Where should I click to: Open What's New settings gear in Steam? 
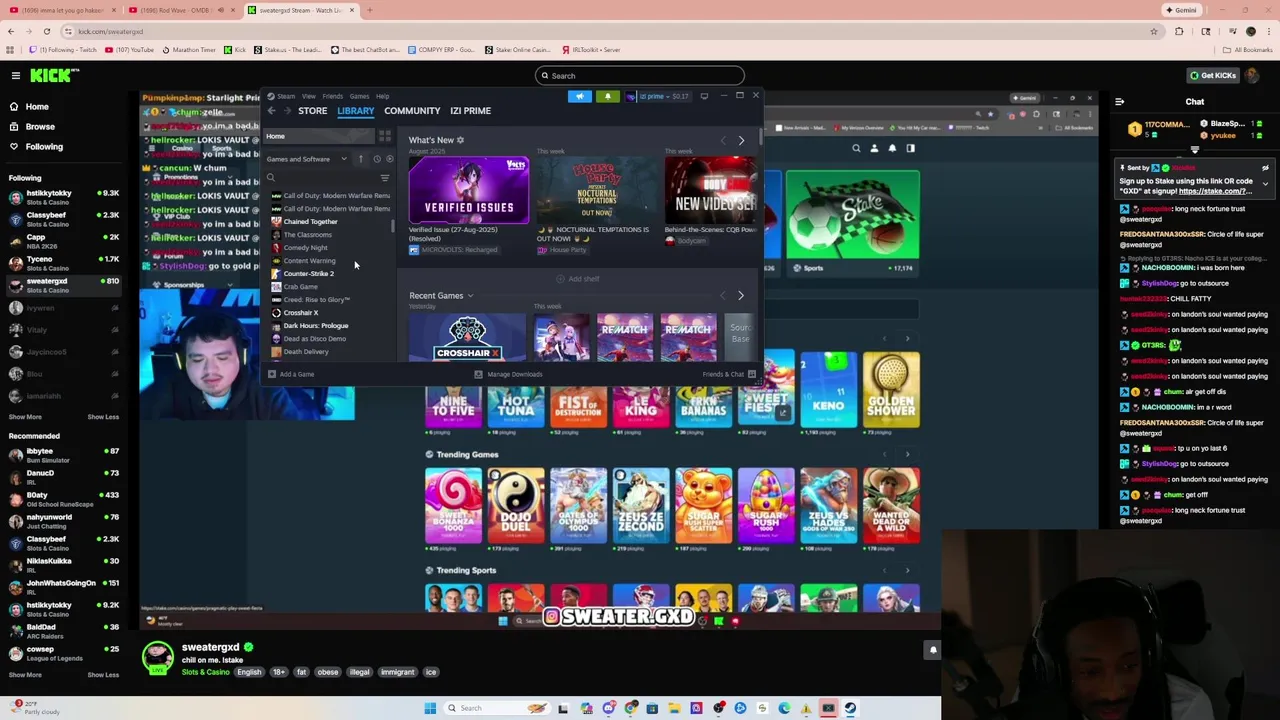click(460, 140)
